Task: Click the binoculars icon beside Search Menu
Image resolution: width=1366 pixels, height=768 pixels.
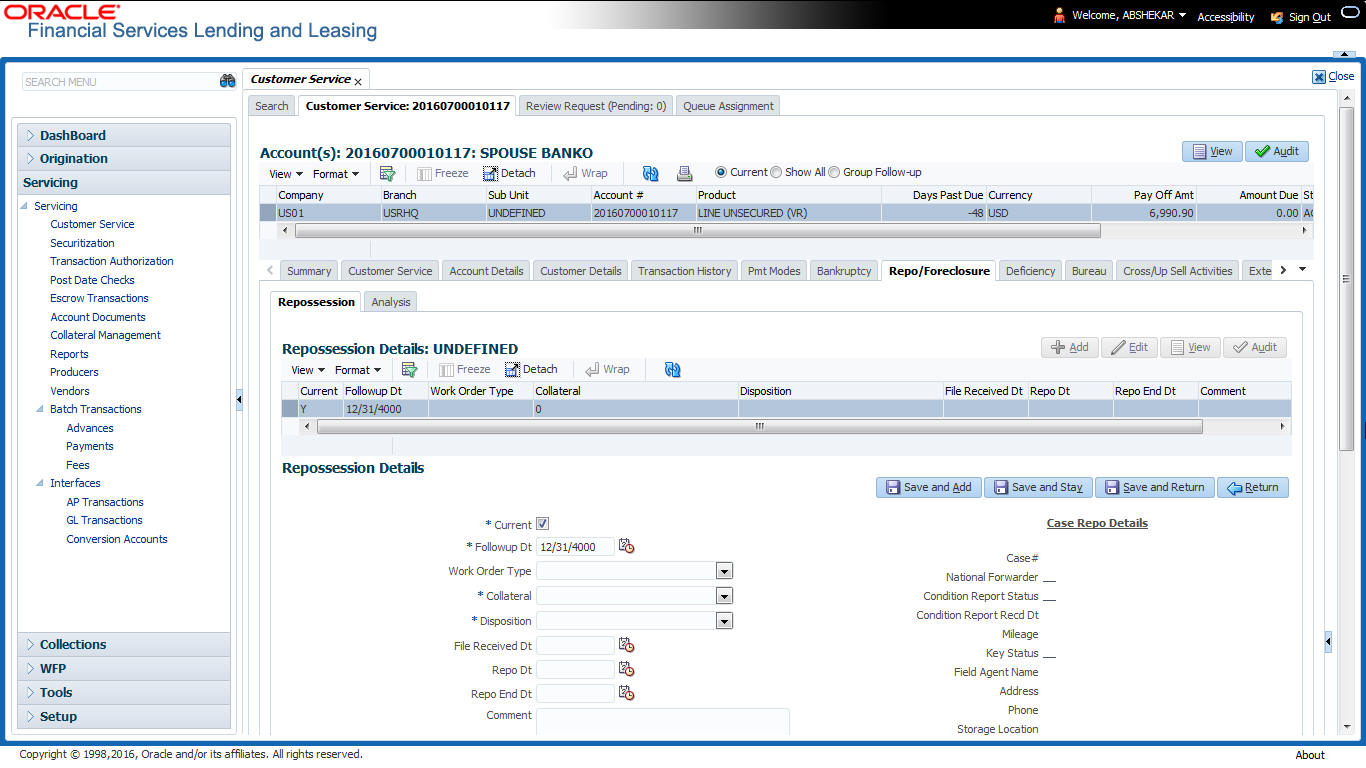Action: [x=227, y=82]
